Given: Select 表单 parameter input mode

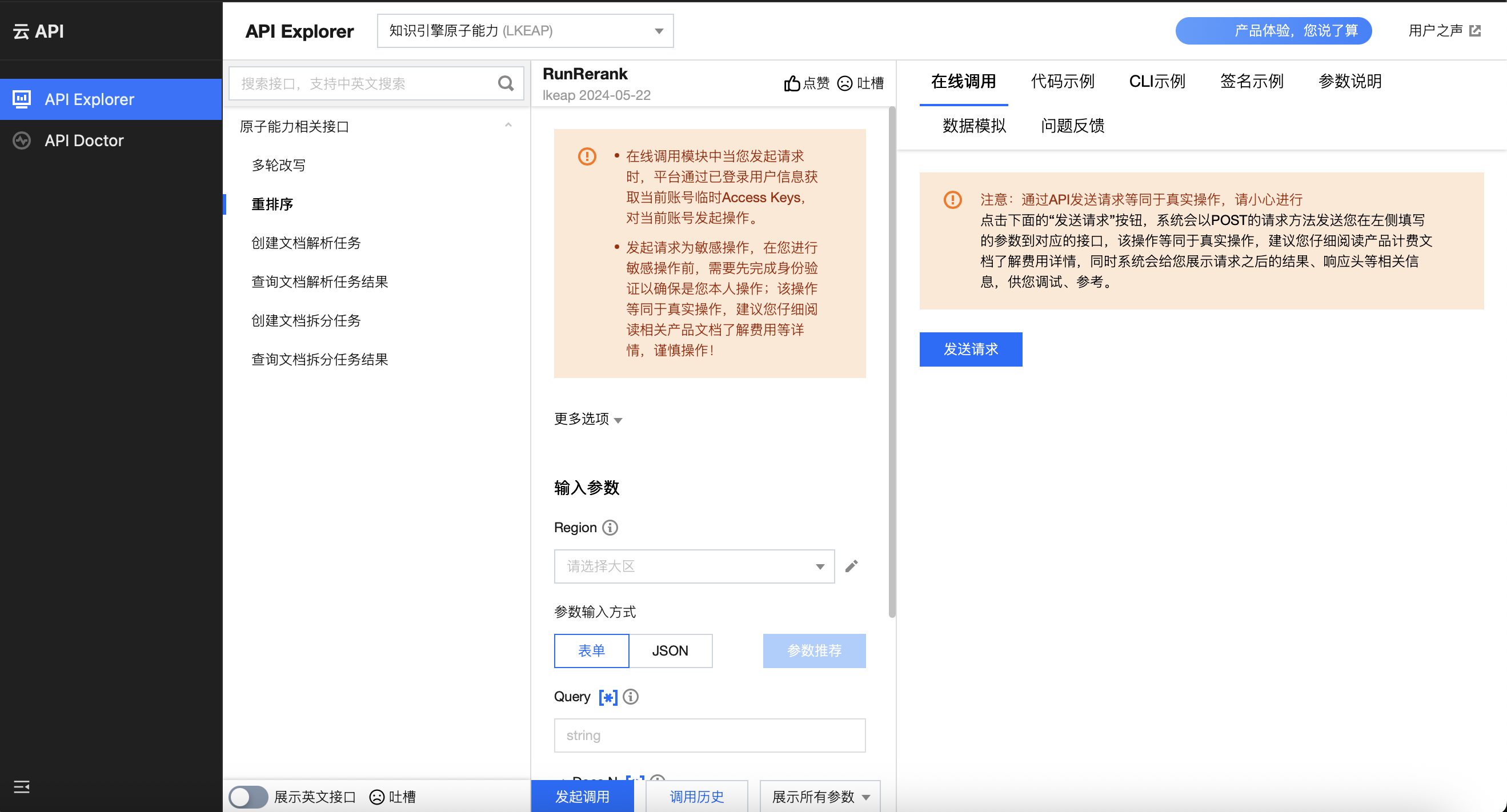Looking at the screenshot, I should click(591, 650).
